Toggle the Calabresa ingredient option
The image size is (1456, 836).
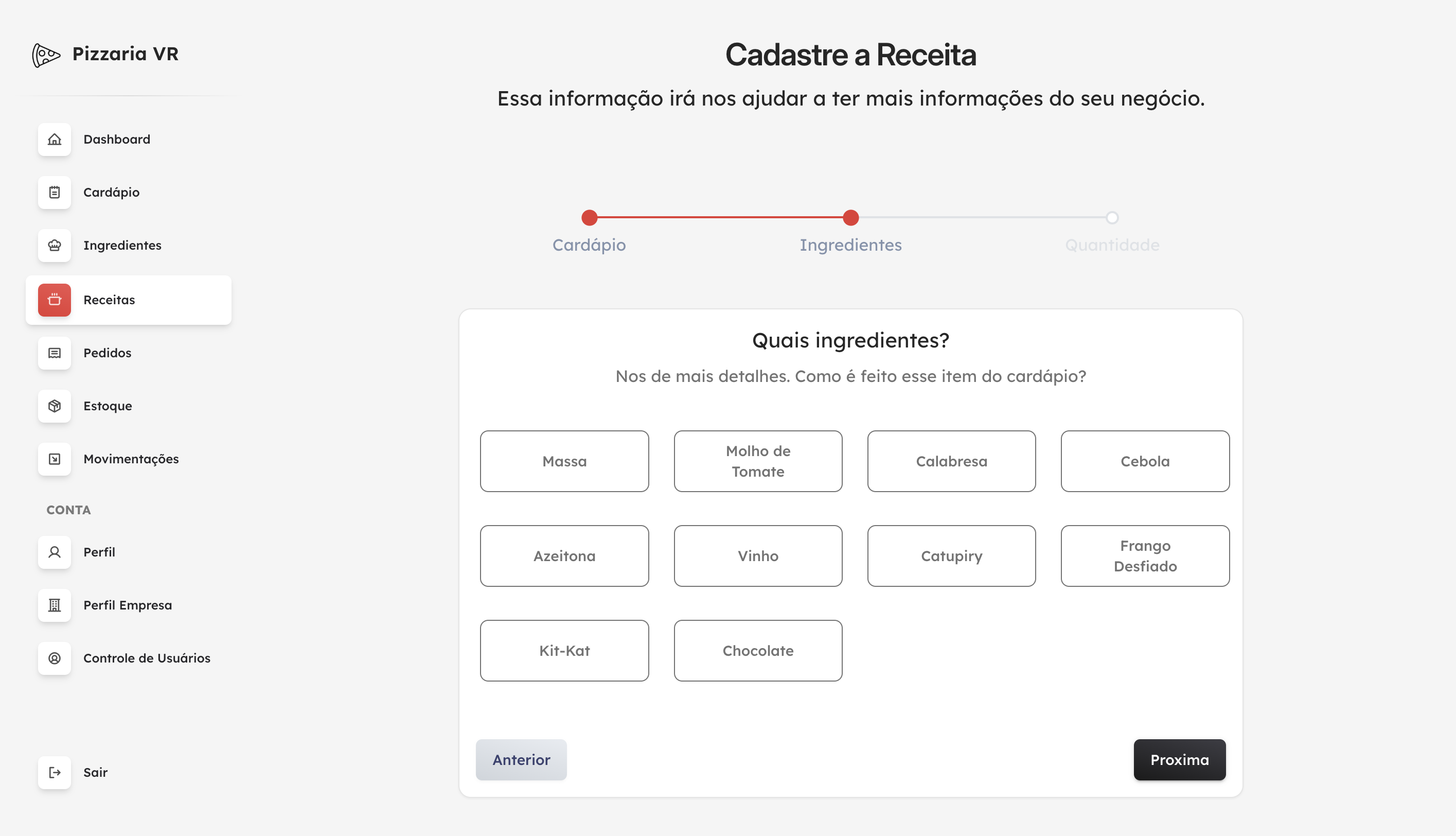pyautogui.click(x=951, y=461)
